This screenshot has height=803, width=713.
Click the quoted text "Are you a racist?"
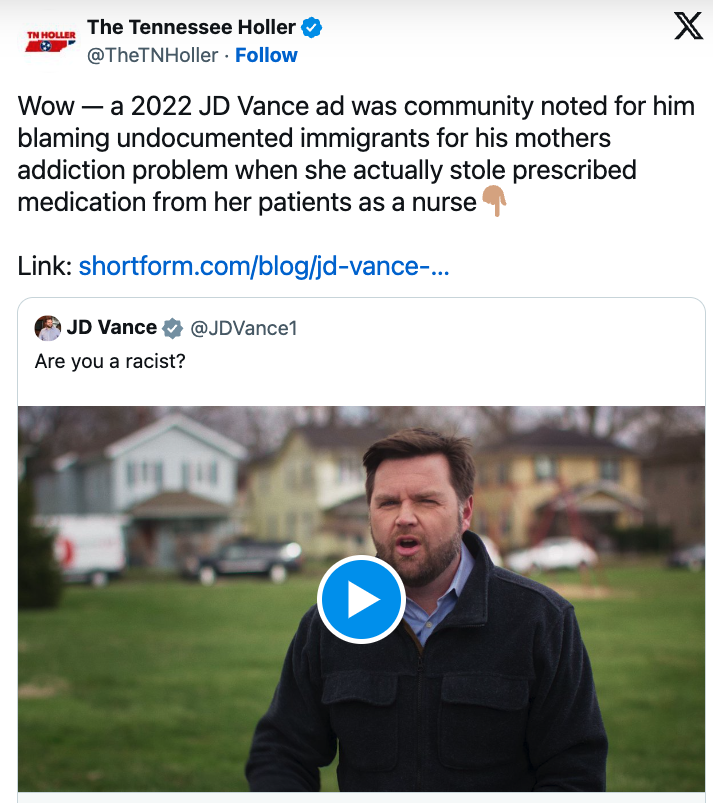pos(110,360)
